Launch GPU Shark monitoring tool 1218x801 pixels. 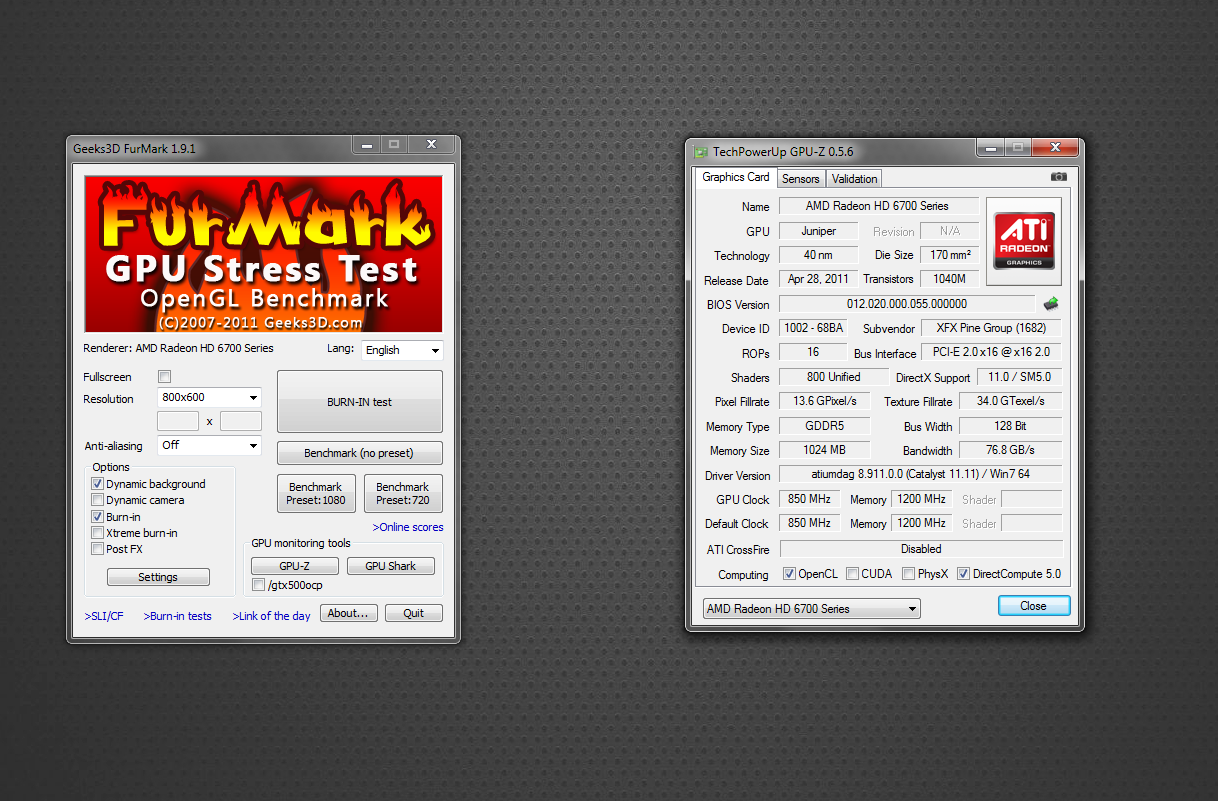(x=391, y=566)
